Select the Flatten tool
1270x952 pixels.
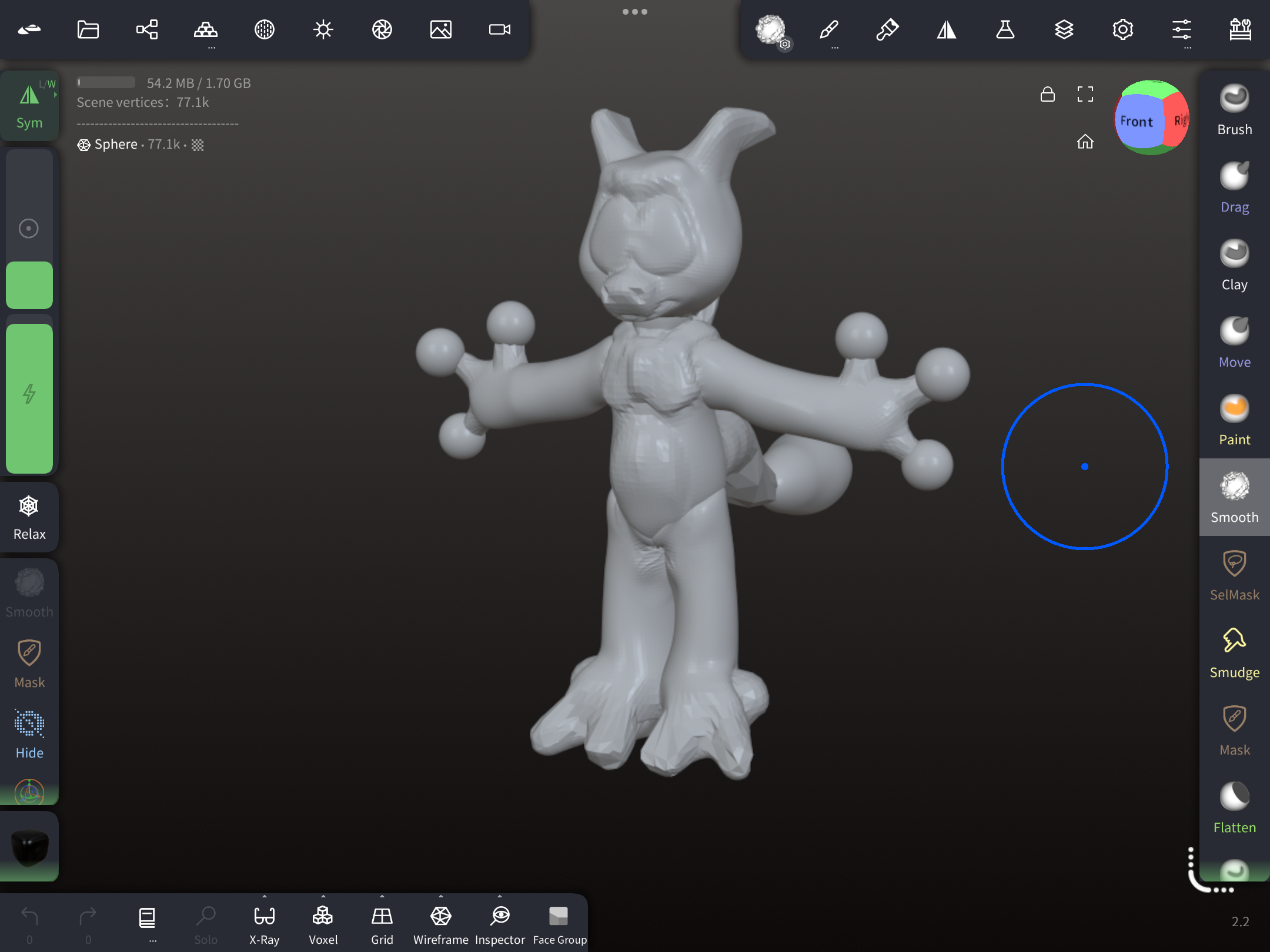pos(1234,809)
